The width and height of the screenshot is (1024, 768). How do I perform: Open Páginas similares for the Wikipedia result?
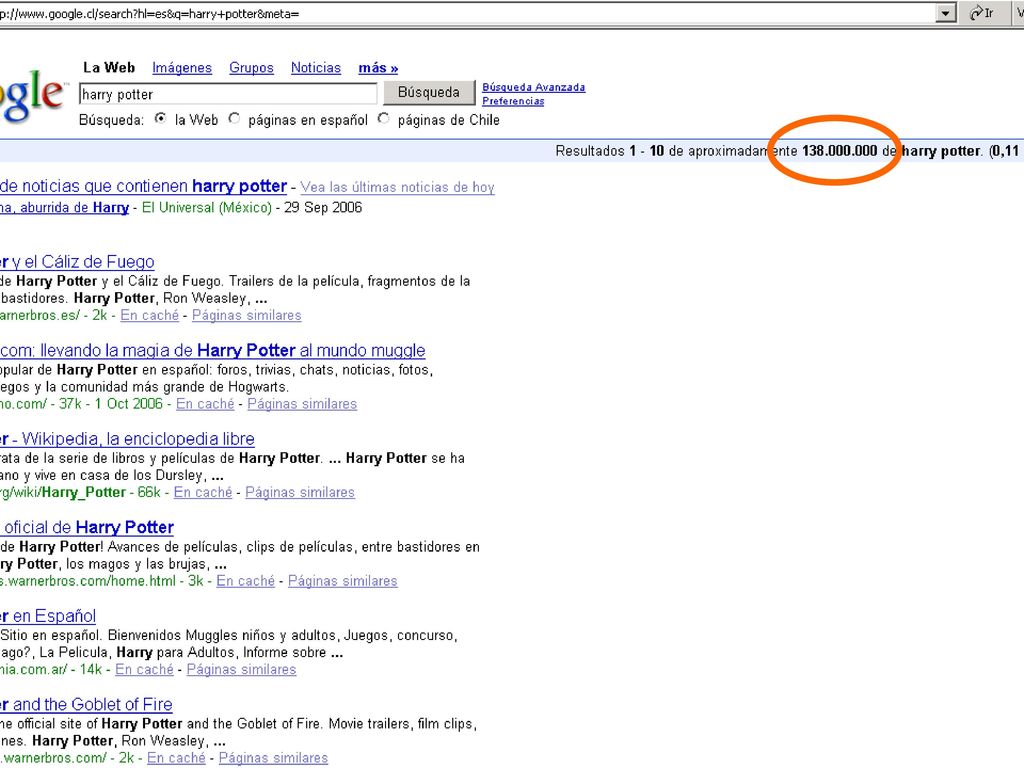pyautogui.click(x=300, y=492)
